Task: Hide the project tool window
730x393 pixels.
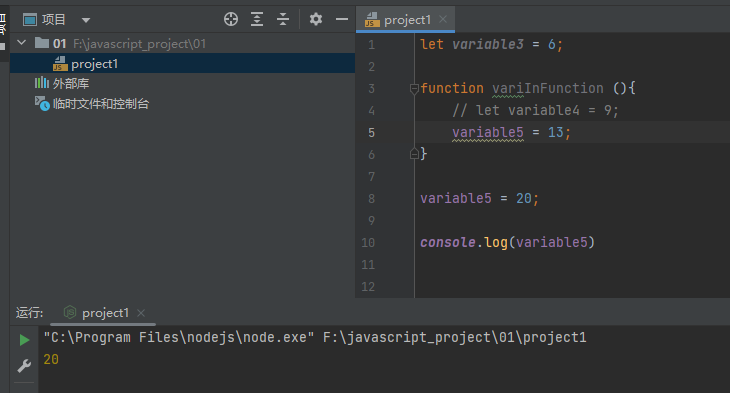Action: point(342,19)
